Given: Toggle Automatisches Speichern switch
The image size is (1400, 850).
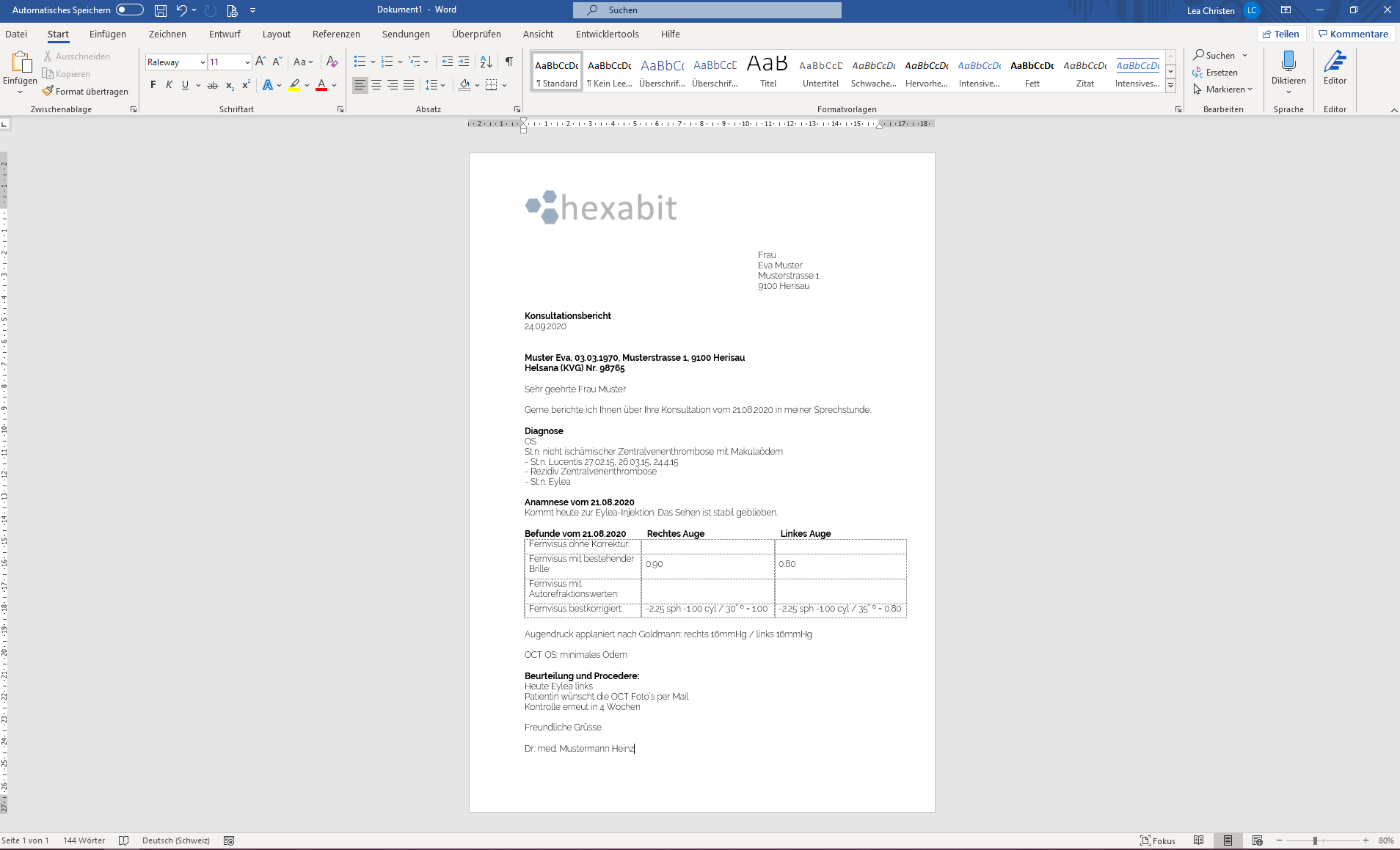Looking at the screenshot, I should pyautogui.click(x=130, y=10).
